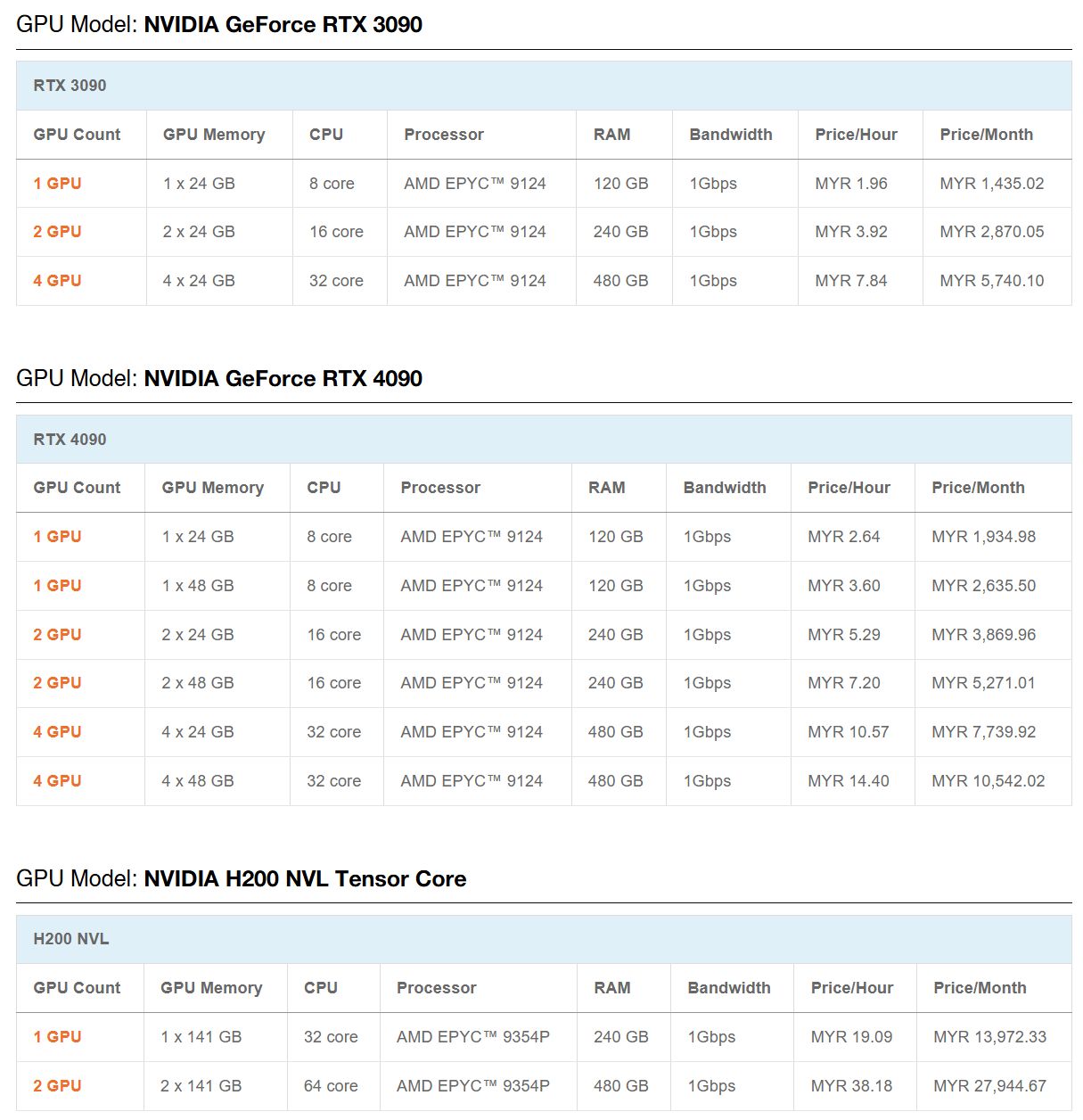Select RTX 4090 4 GPU link with 4 x 24 GB

pos(57,732)
